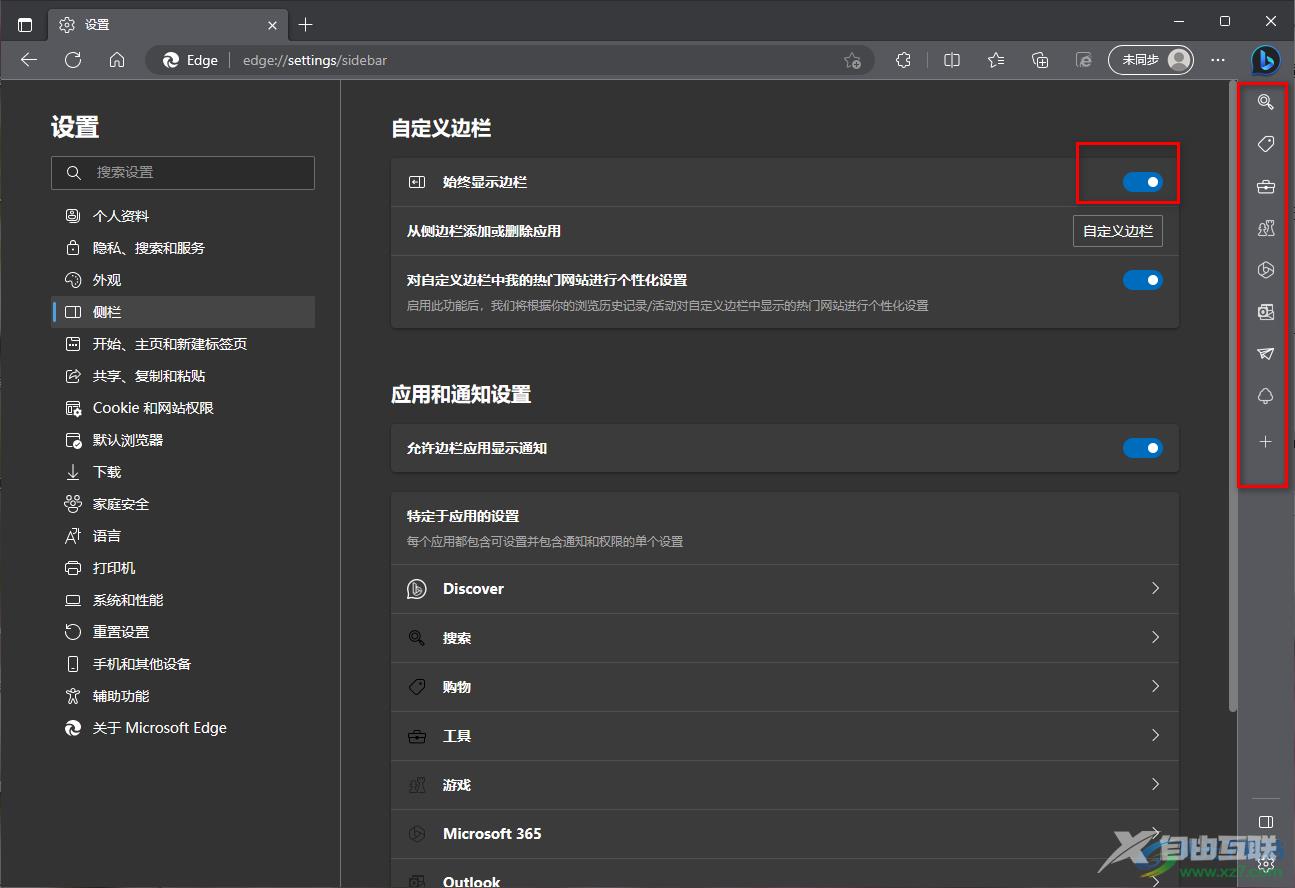Toggle Split screen icon in toolbar

point(952,60)
